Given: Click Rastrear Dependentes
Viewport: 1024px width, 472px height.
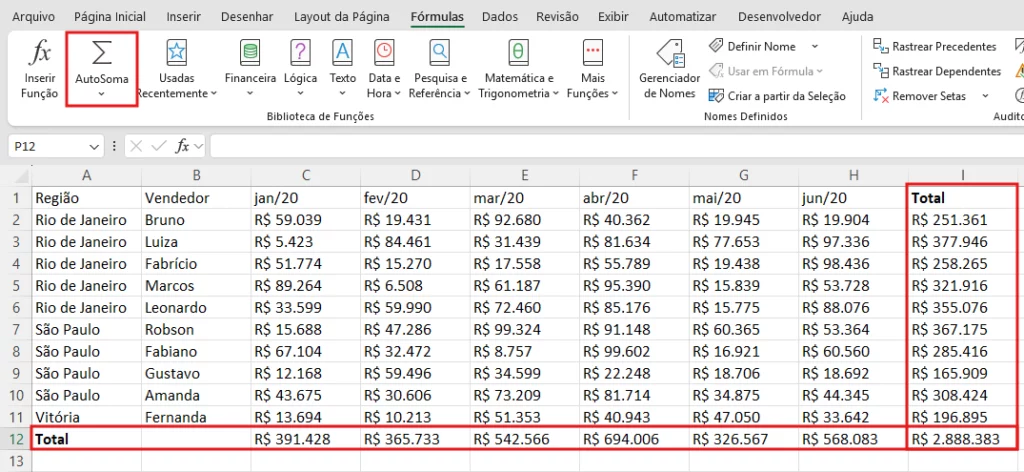Looking at the screenshot, I should [x=937, y=71].
